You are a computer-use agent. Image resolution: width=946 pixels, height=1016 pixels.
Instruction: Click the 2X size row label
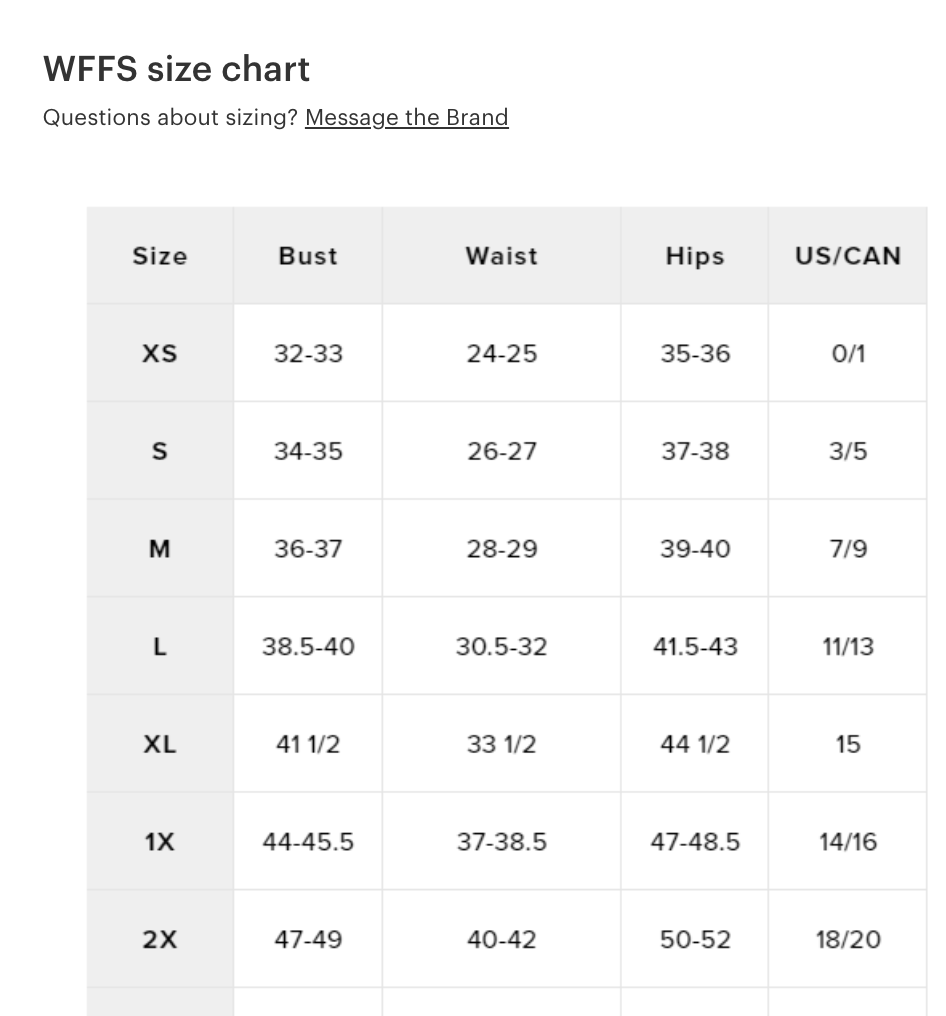(160, 939)
